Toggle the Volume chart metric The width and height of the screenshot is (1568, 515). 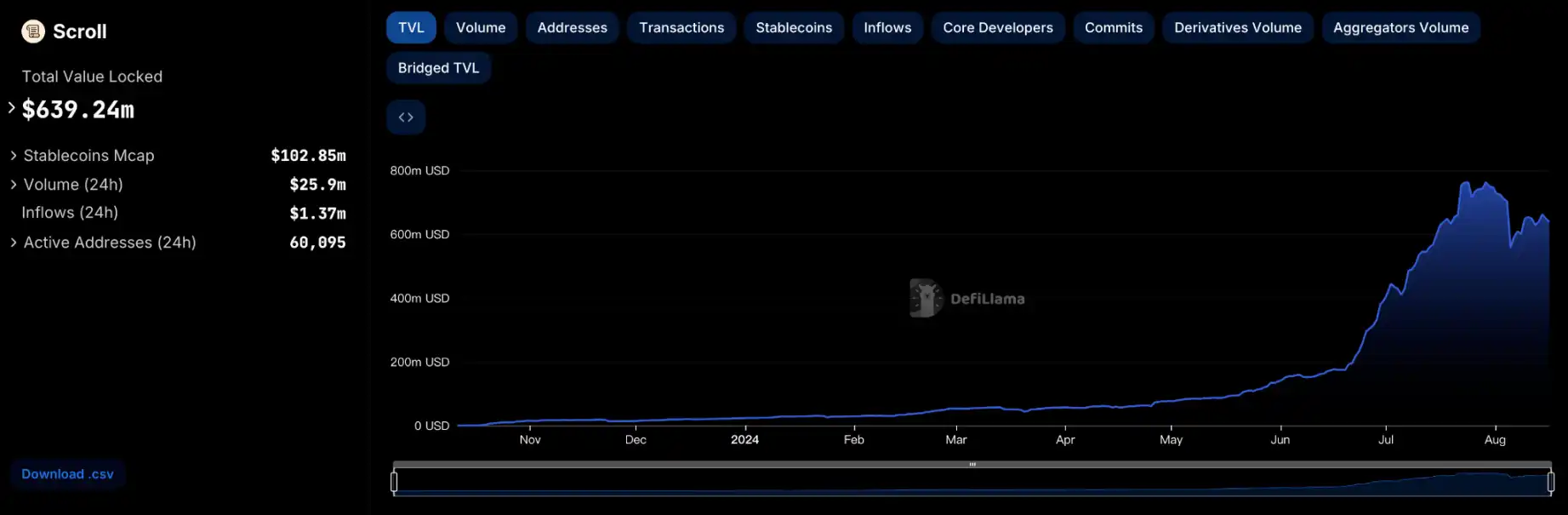[x=481, y=28]
